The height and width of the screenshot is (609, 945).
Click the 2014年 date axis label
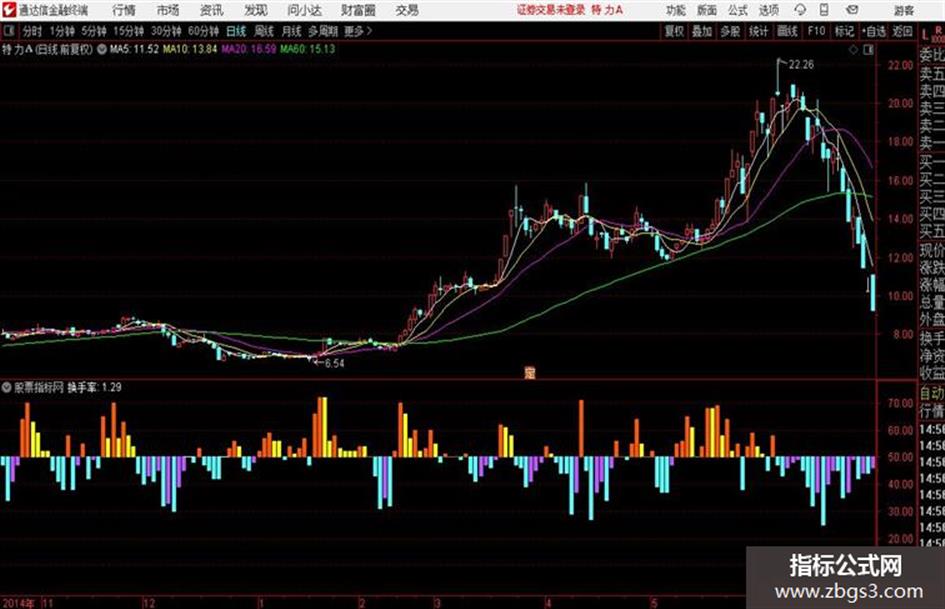[19, 603]
